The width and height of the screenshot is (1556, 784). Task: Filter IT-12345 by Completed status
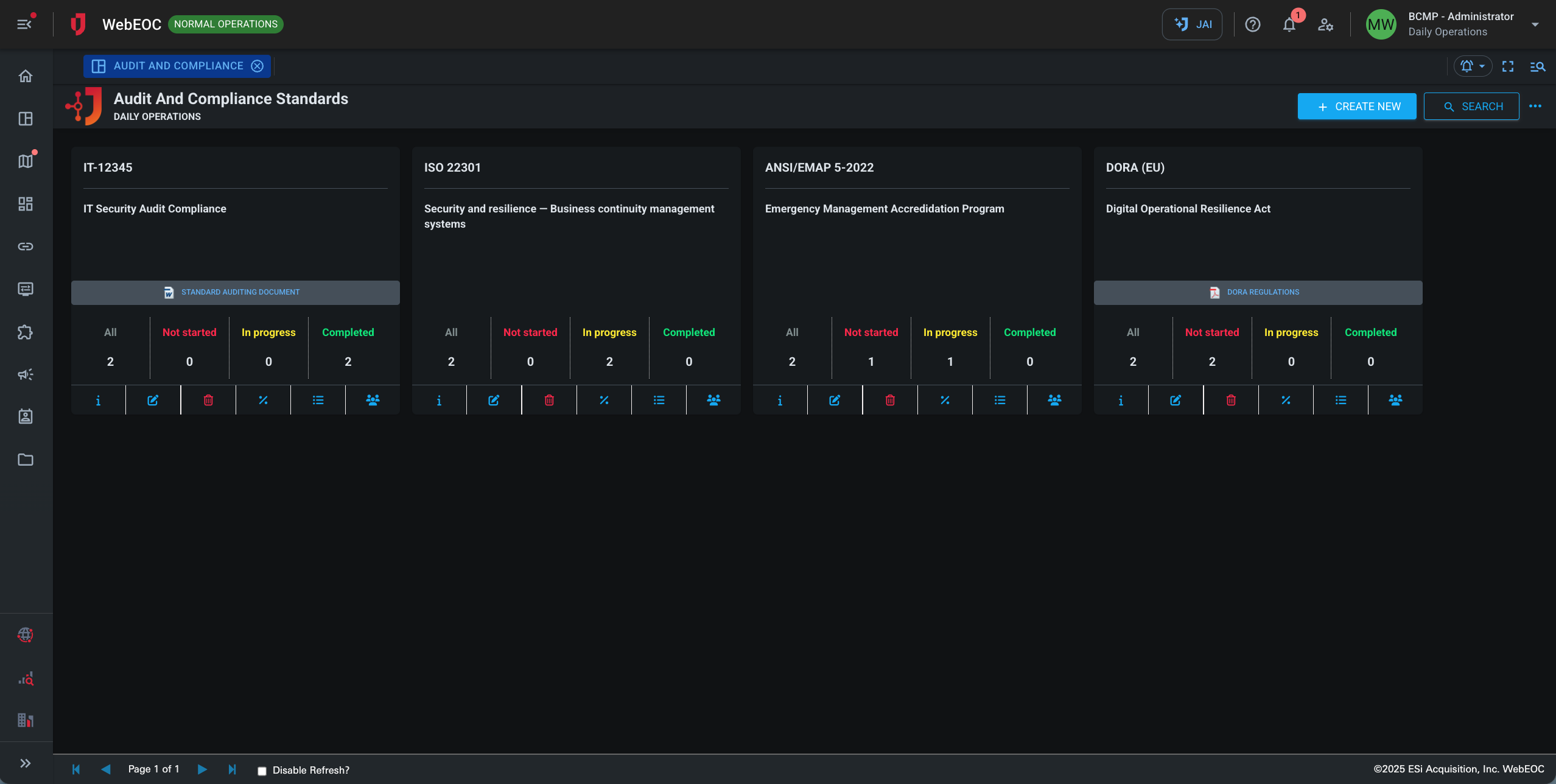click(348, 347)
